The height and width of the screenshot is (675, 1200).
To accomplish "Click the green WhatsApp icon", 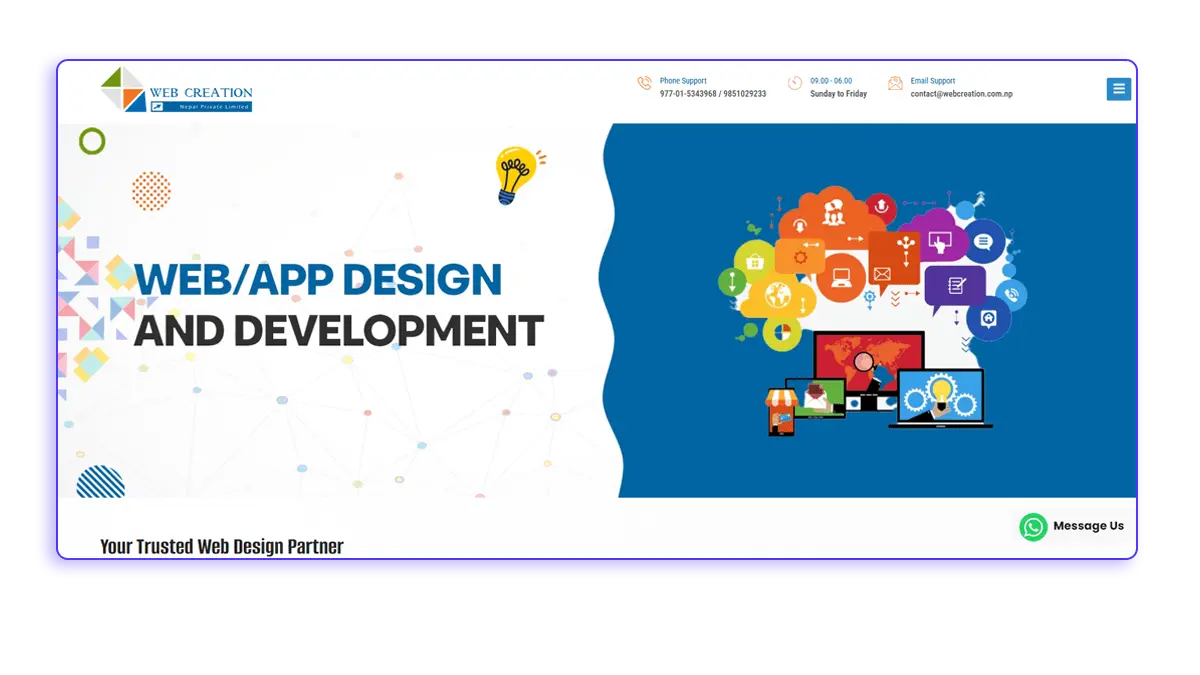I will 1035,526.
